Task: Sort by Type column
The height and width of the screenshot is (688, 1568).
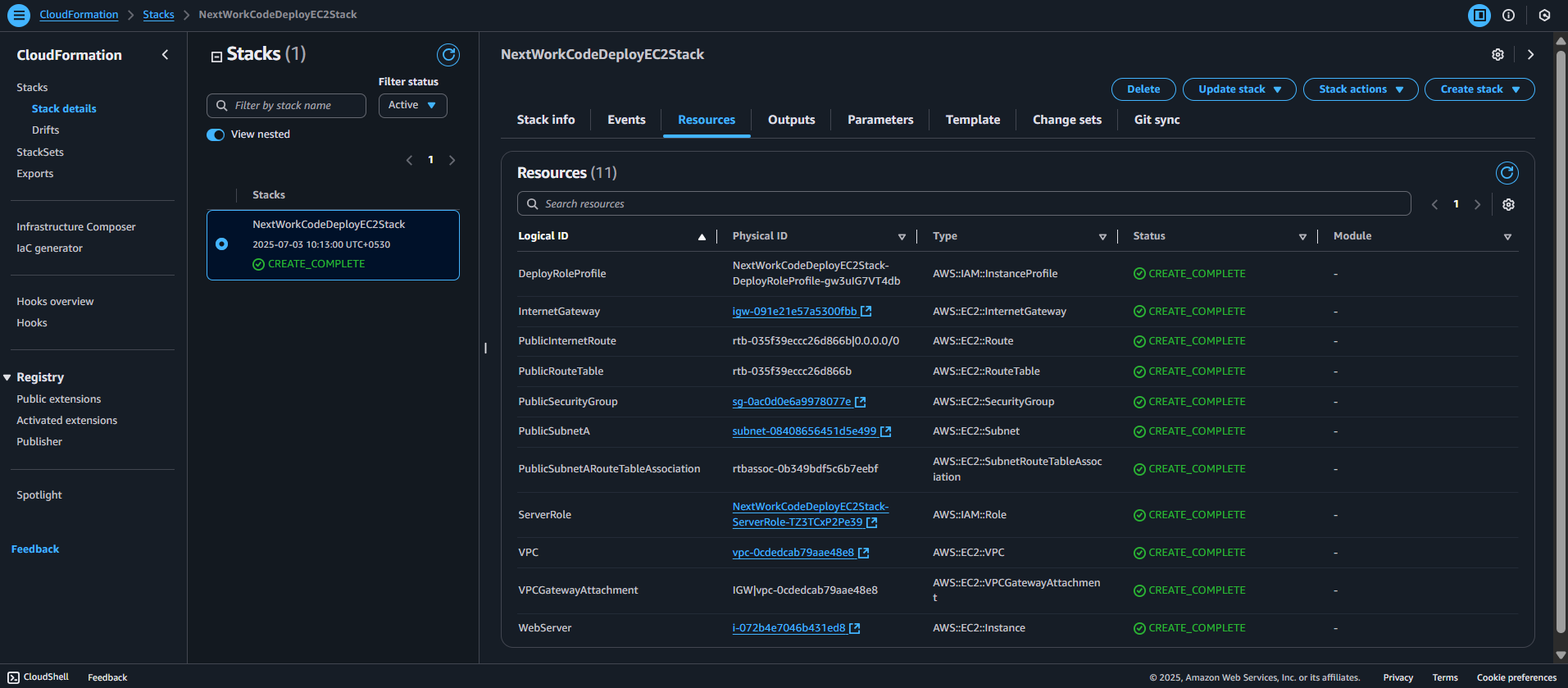Action: tap(1102, 237)
